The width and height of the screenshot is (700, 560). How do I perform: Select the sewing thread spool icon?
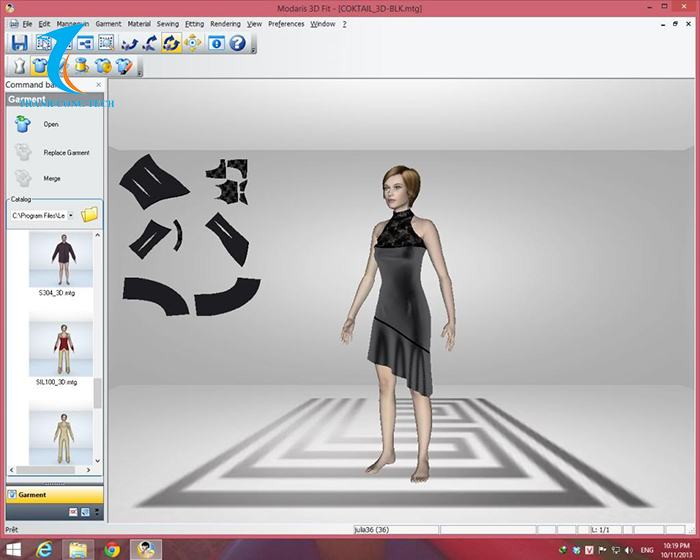[x=82, y=66]
